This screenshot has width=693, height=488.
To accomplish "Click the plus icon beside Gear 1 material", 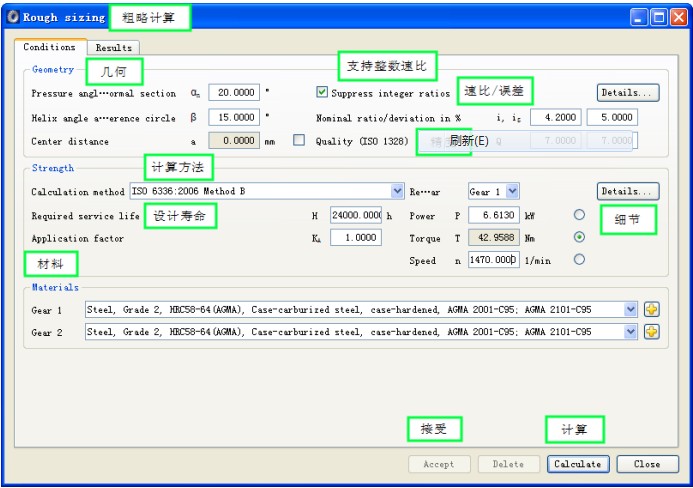I will pos(652,310).
